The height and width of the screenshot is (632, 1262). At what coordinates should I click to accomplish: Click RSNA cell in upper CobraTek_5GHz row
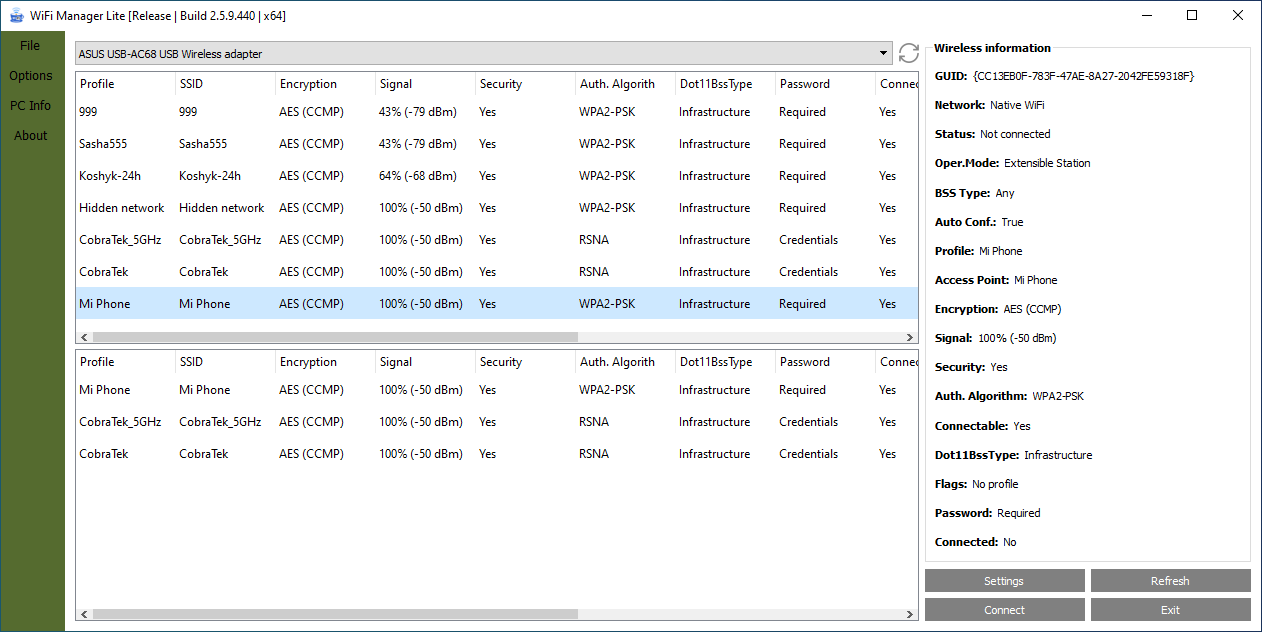click(594, 240)
